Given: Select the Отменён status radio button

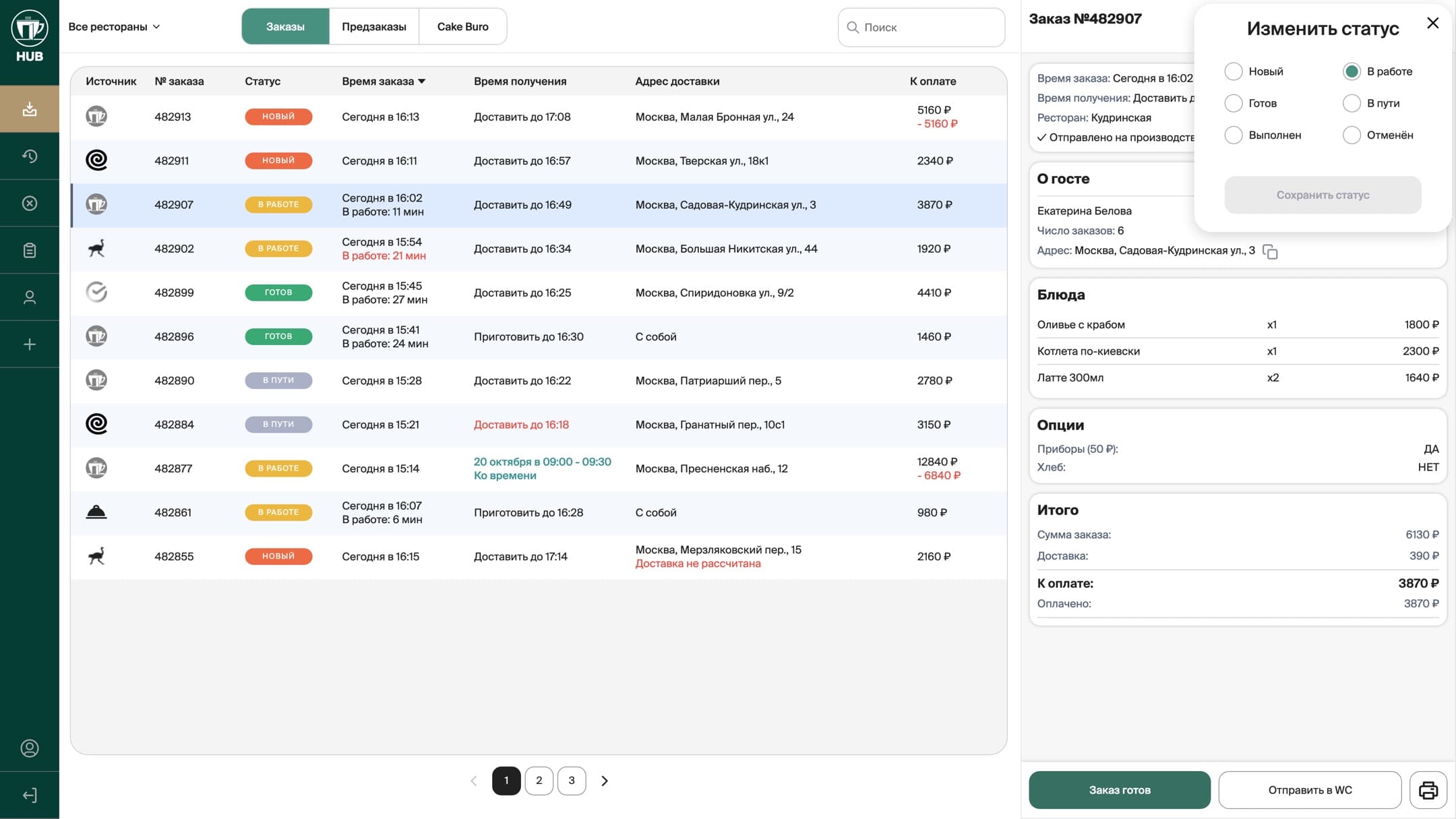Looking at the screenshot, I should (1351, 135).
